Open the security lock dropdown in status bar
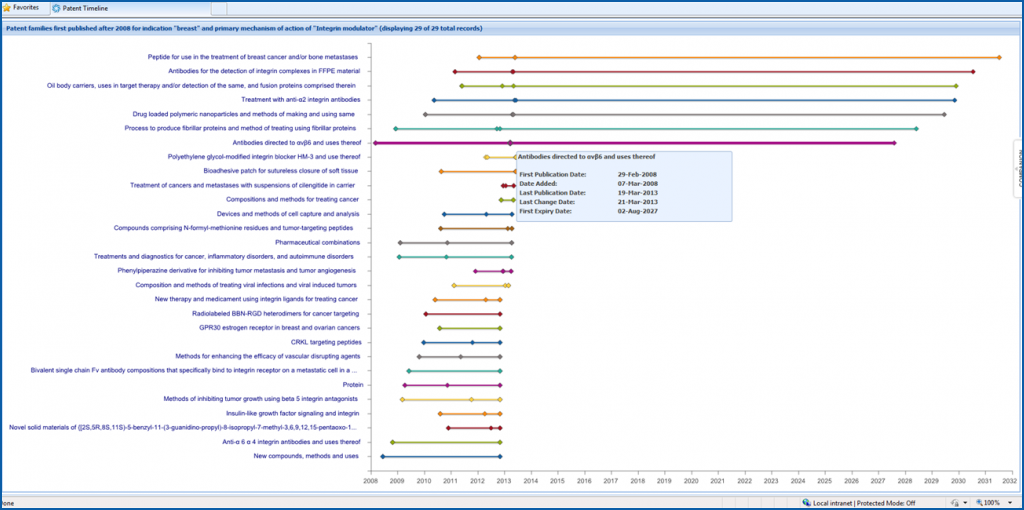 click(x=966, y=502)
